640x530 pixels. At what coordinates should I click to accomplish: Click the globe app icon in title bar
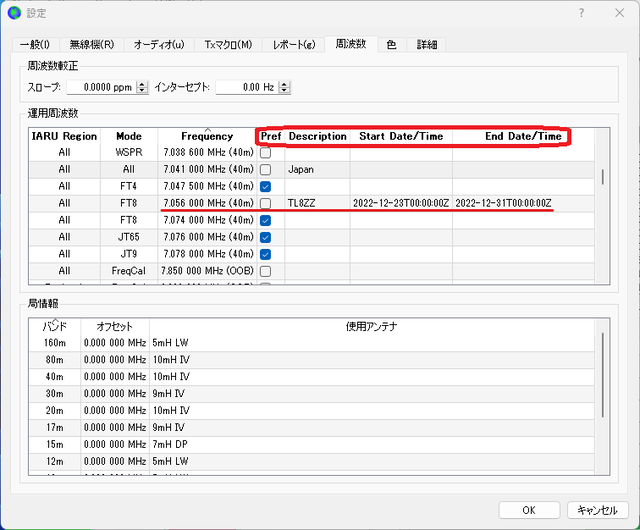[x=14, y=13]
